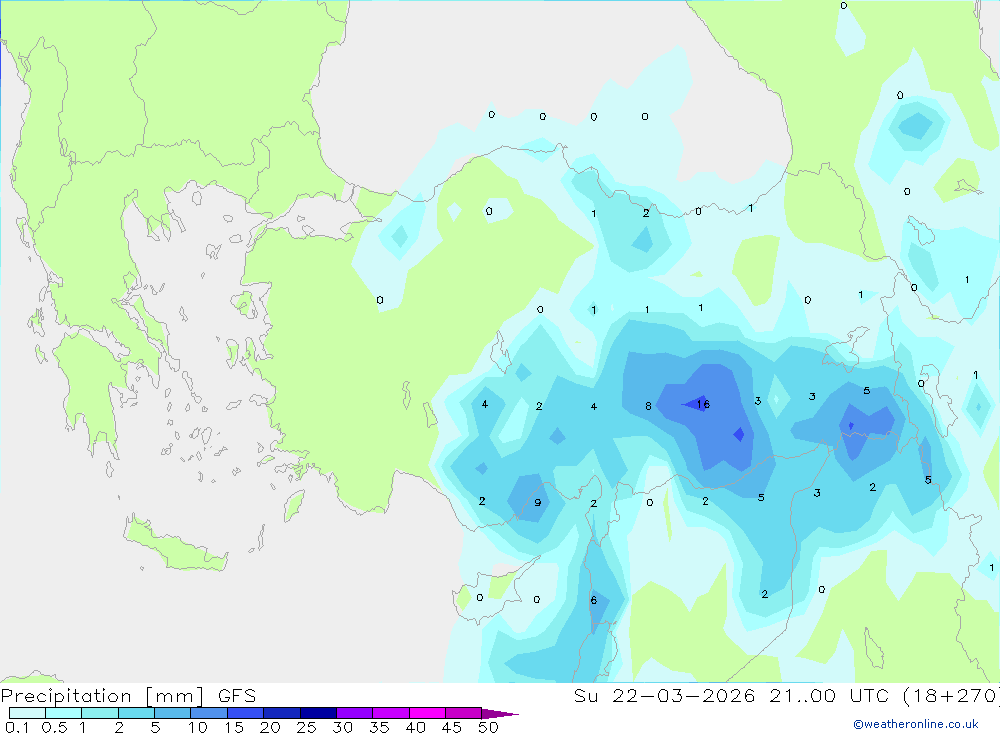Click the "21..00 UTC" time text
The image size is (1000, 733).
[x=830, y=696]
